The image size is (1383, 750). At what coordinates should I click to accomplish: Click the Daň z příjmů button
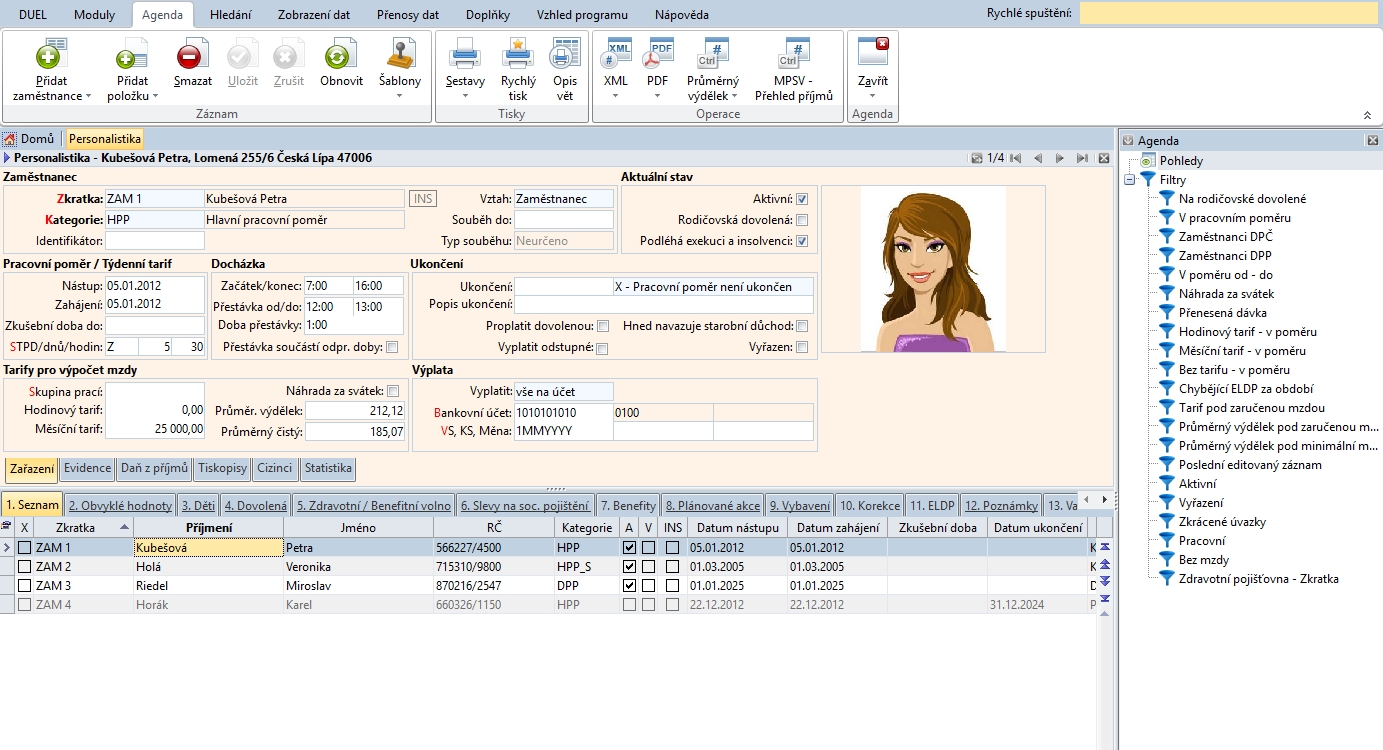coord(154,468)
